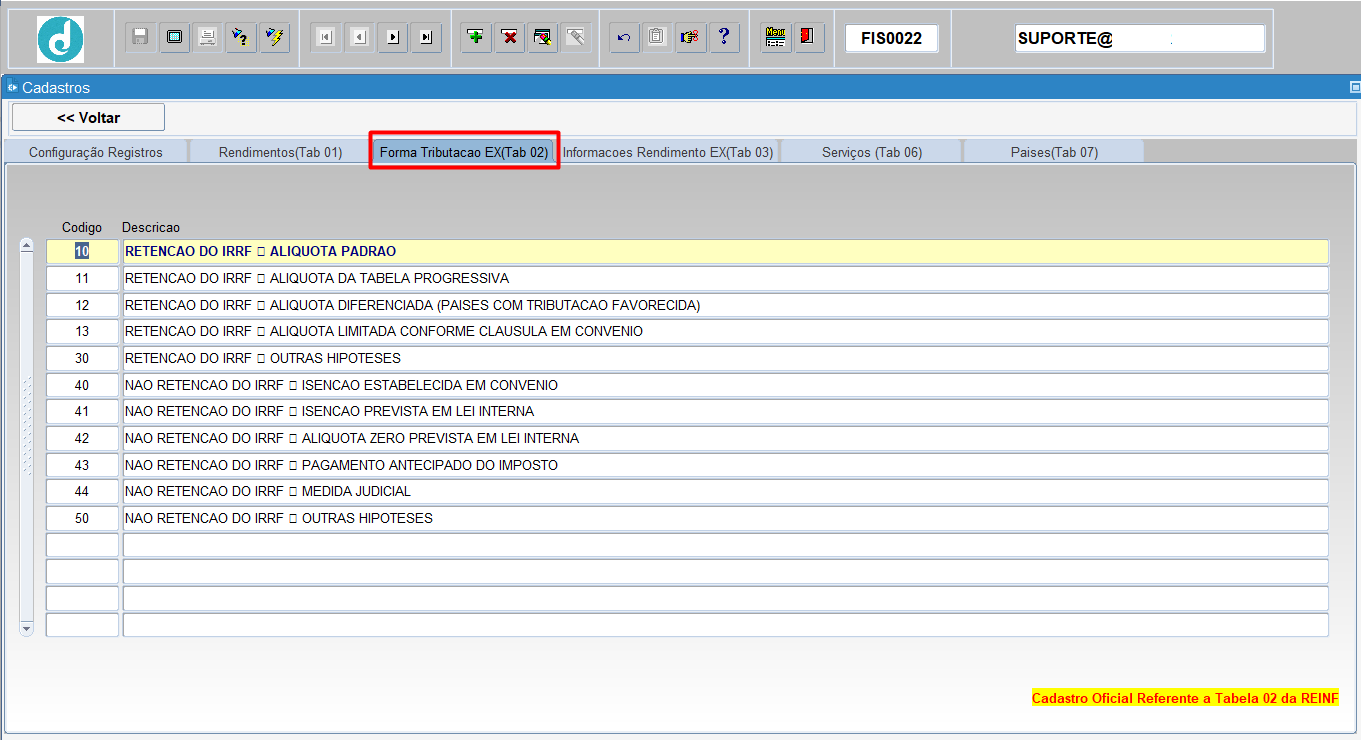
Task: Open the Rendimentos(Tab 01) tab
Action: [x=280, y=152]
